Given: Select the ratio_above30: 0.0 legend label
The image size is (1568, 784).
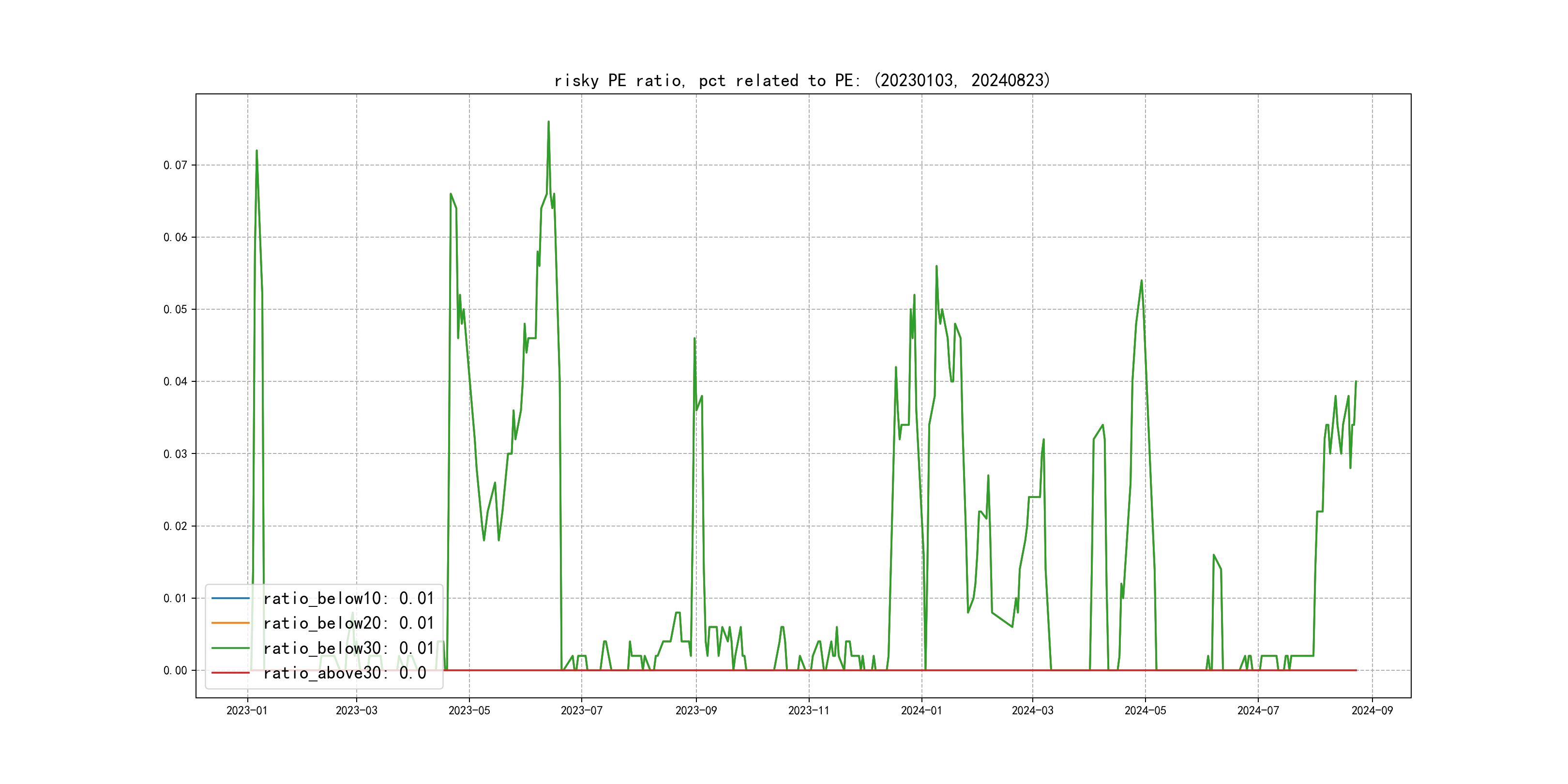Looking at the screenshot, I should pos(345,673).
